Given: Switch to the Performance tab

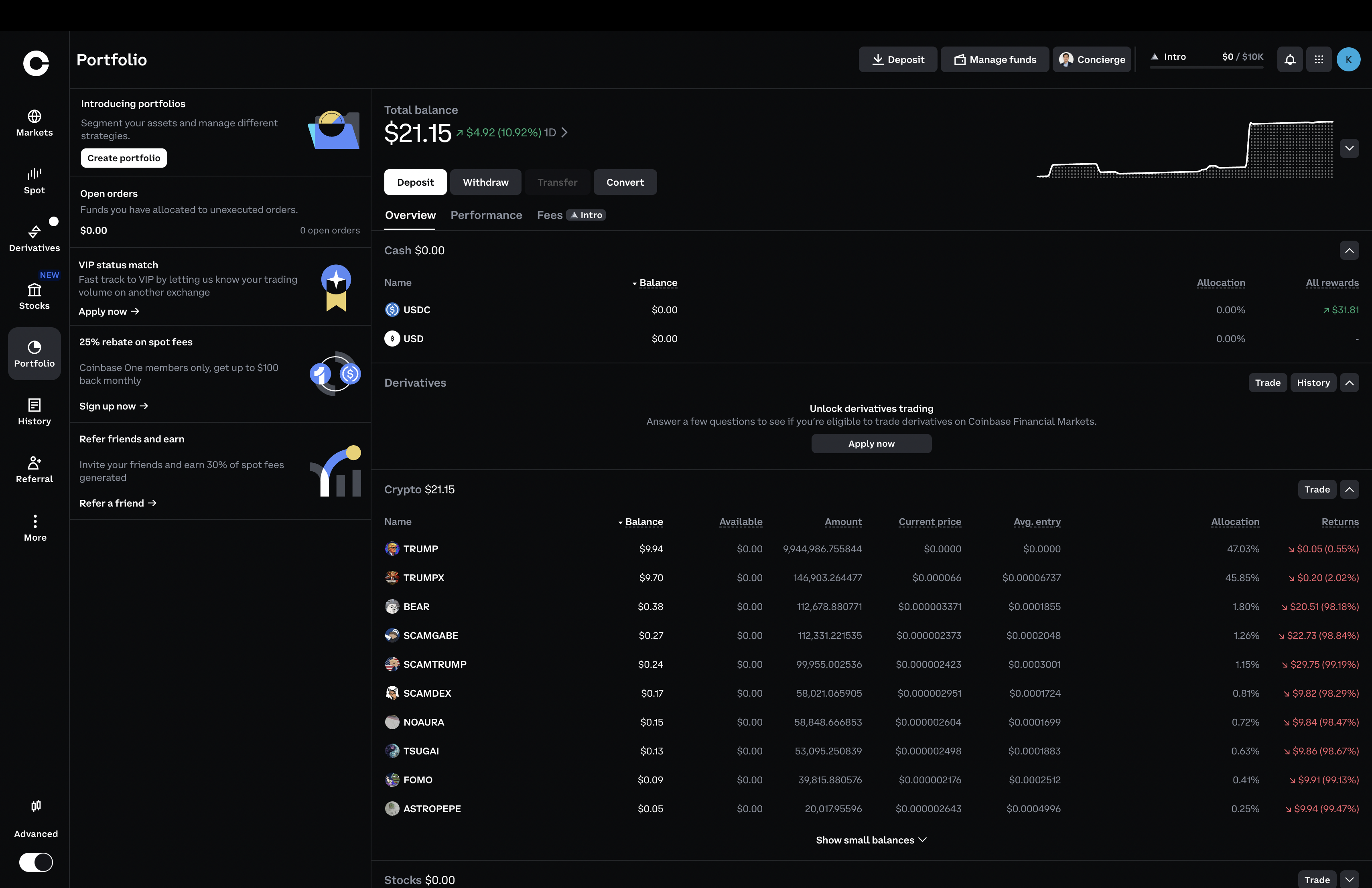Looking at the screenshot, I should point(486,215).
